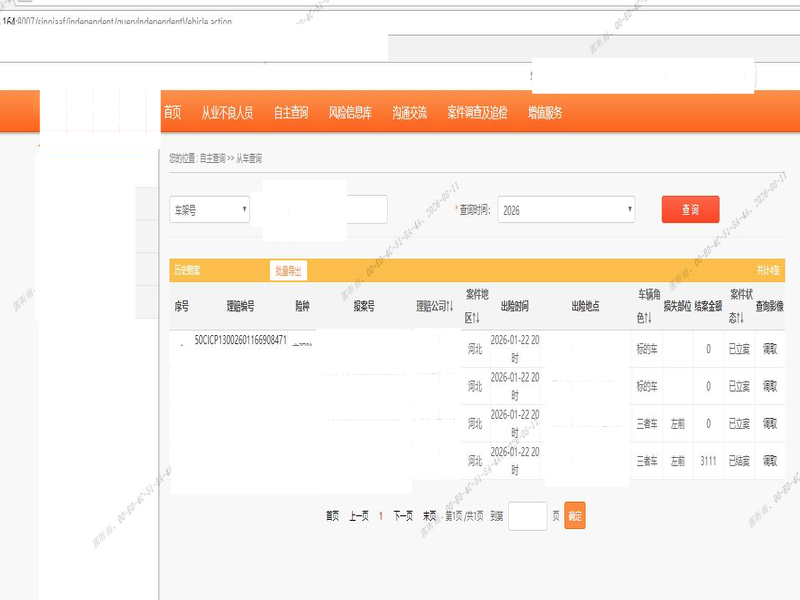Sort by 案件状态 column header
The image size is (800, 600).
(x=740, y=306)
